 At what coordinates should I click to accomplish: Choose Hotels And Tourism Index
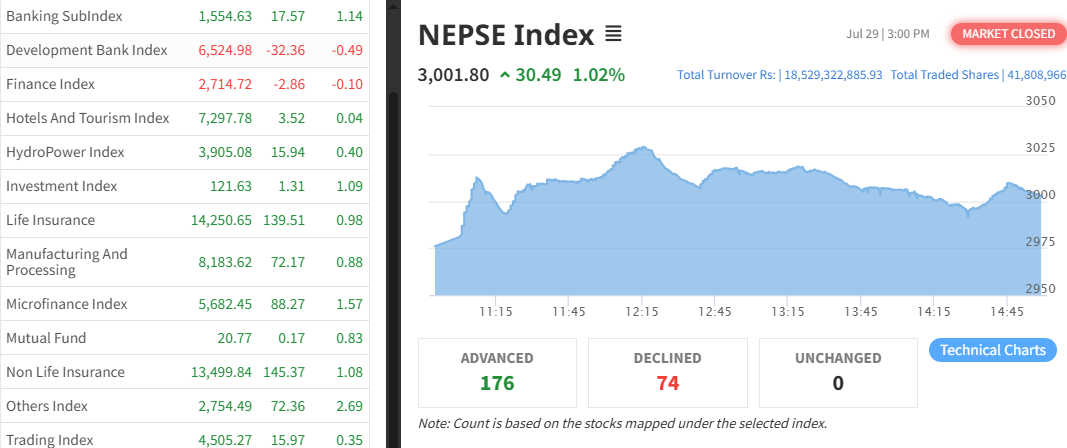tap(184, 118)
